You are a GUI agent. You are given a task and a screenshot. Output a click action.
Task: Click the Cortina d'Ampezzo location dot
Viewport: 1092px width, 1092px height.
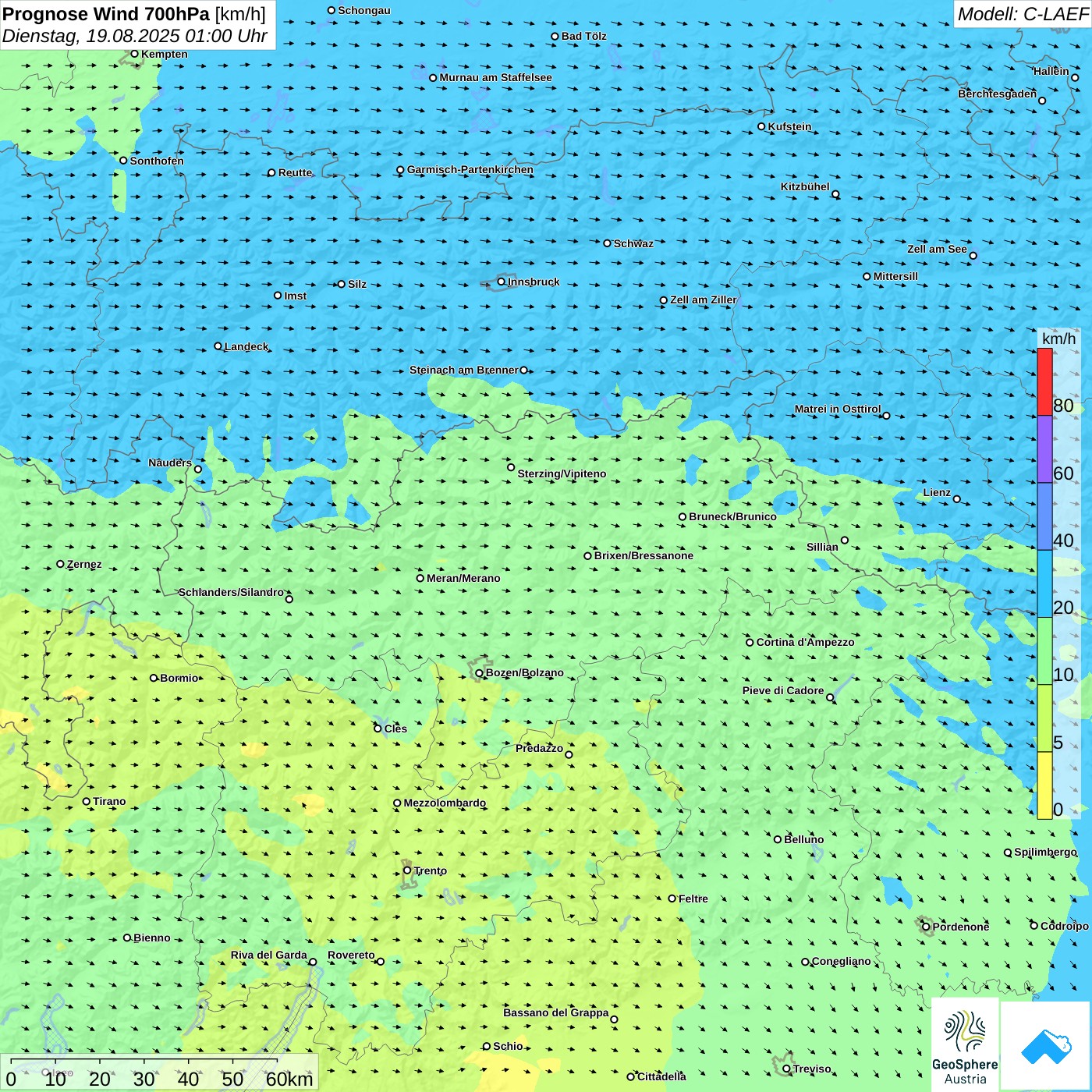point(750,643)
